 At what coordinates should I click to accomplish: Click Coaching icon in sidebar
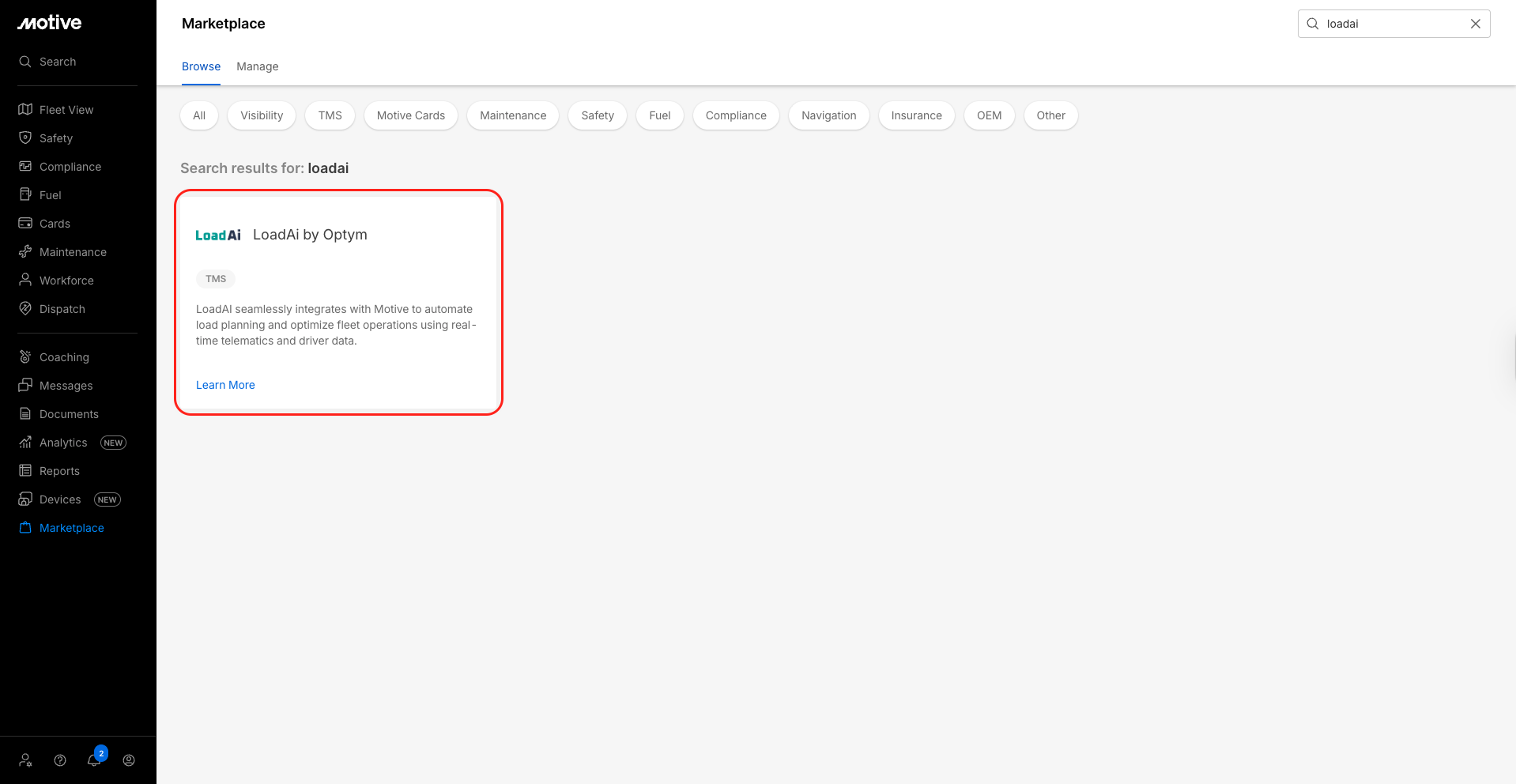(25, 357)
